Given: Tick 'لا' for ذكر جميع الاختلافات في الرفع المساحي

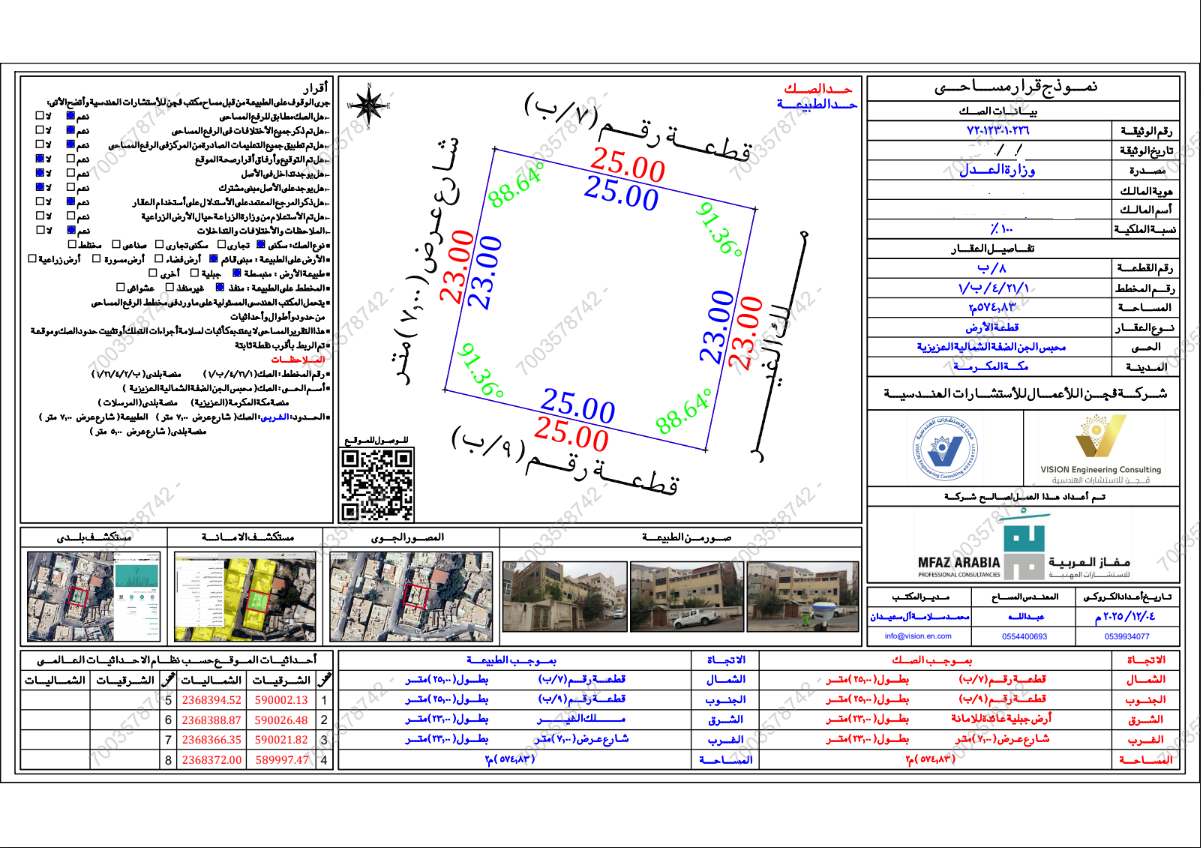Looking at the screenshot, I should [x=40, y=130].
